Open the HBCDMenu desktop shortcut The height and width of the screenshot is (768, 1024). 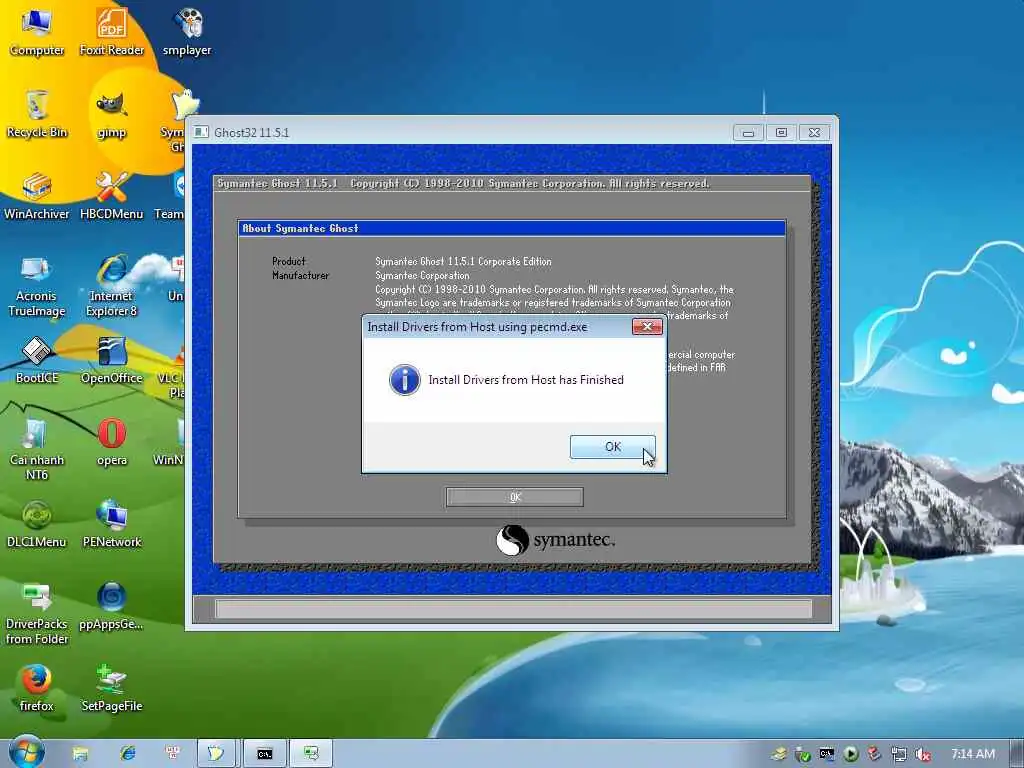(112, 196)
